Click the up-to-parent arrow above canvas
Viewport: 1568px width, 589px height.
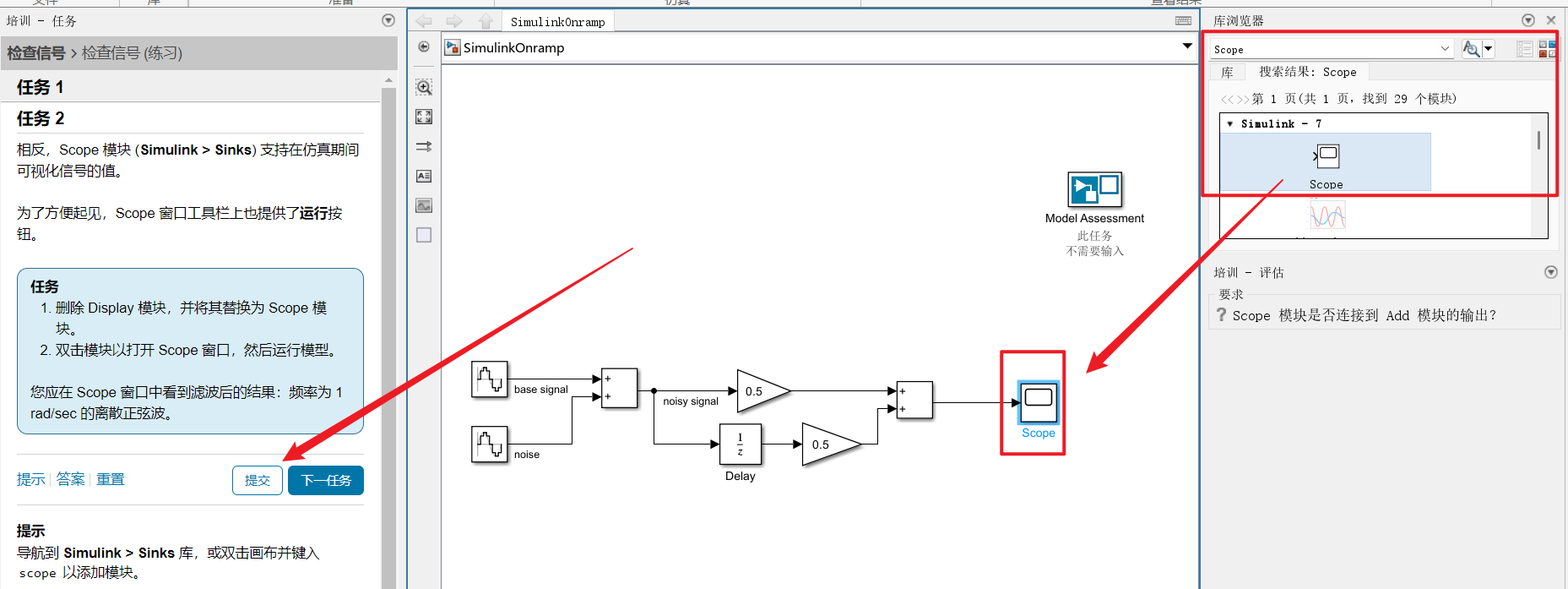pos(486,21)
